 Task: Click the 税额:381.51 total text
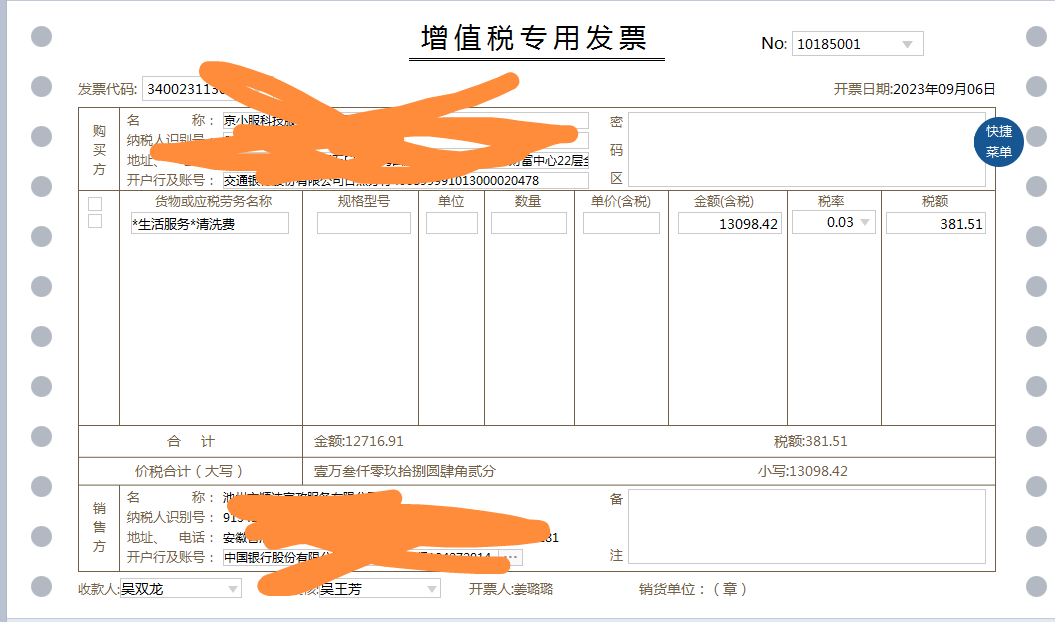(x=811, y=442)
